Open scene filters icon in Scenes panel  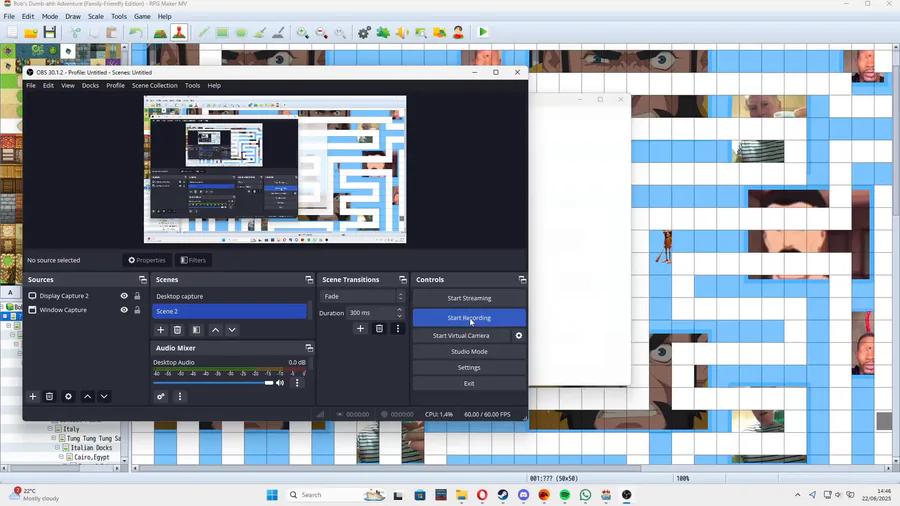[196, 330]
